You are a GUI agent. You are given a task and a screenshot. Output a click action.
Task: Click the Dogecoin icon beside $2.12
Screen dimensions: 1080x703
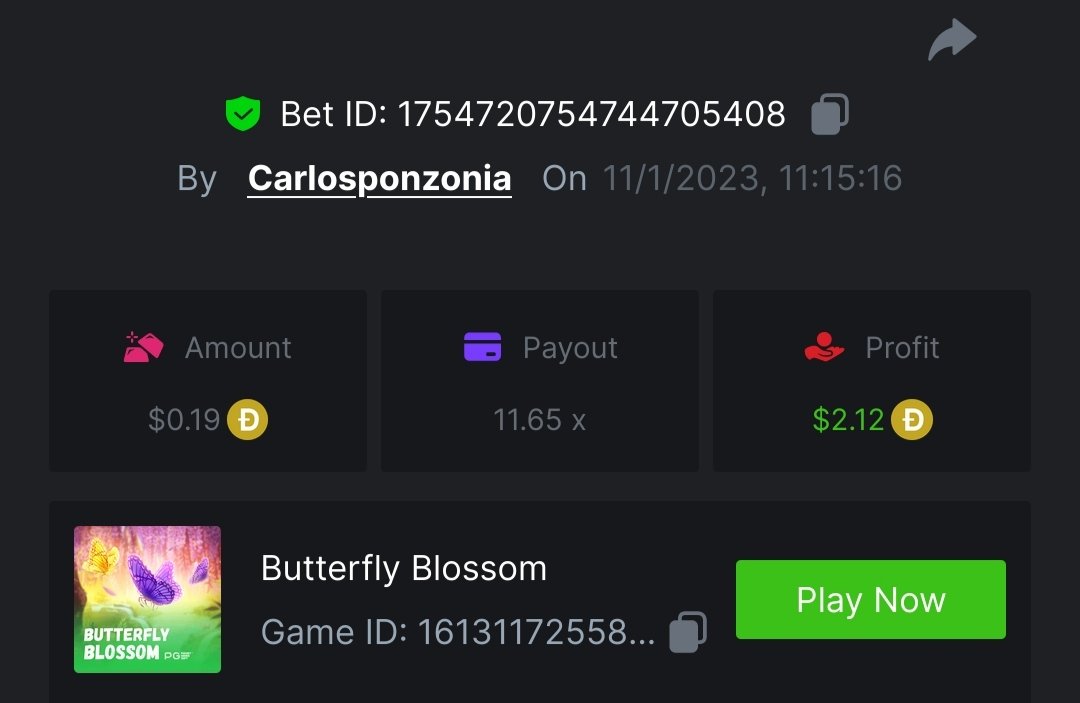click(911, 420)
